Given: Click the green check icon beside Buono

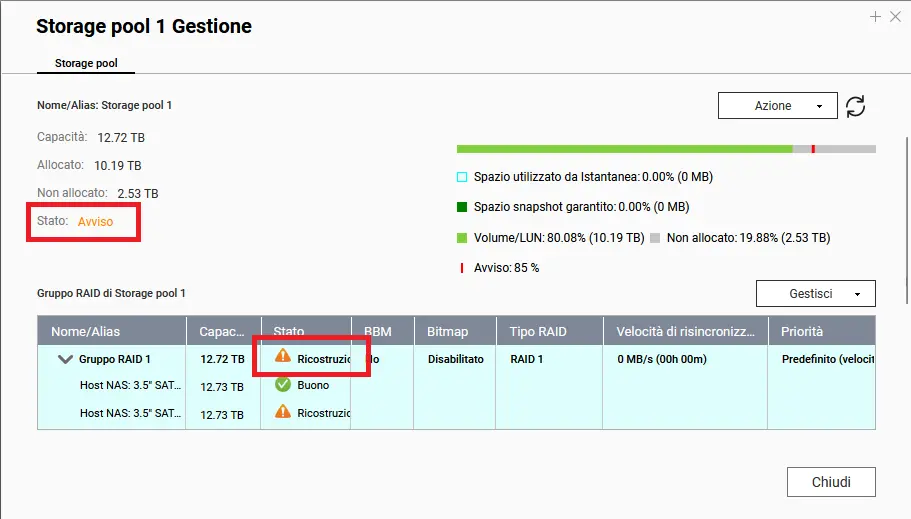Looking at the screenshot, I should click(283, 385).
